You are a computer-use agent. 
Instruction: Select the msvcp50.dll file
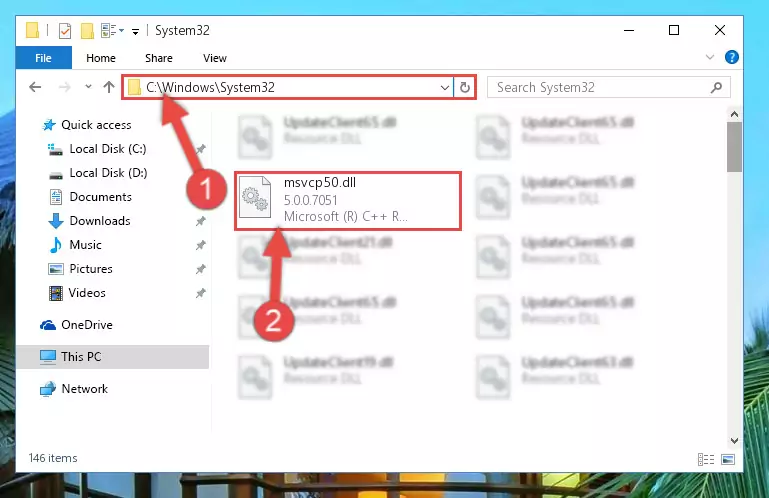348,200
